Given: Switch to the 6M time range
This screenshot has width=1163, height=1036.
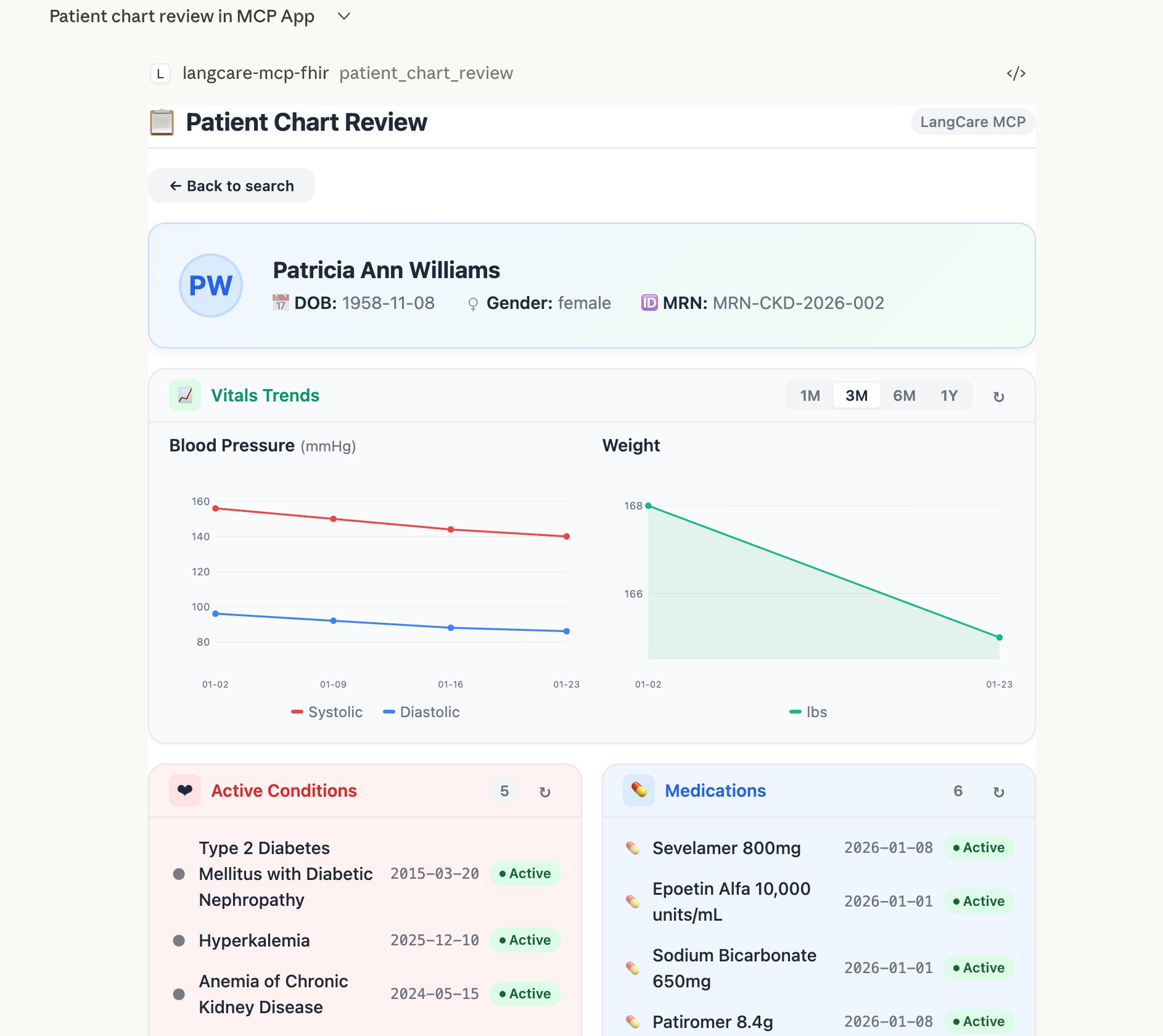Looking at the screenshot, I should (903, 395).
